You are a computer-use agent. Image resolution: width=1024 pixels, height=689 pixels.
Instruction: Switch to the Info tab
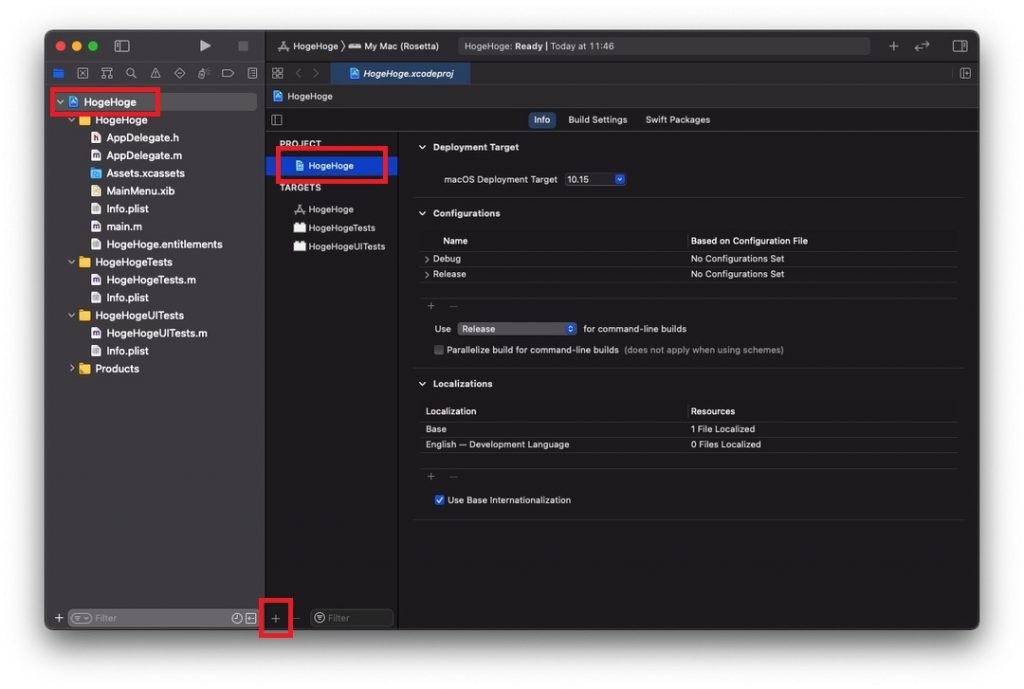click(541, 120)
